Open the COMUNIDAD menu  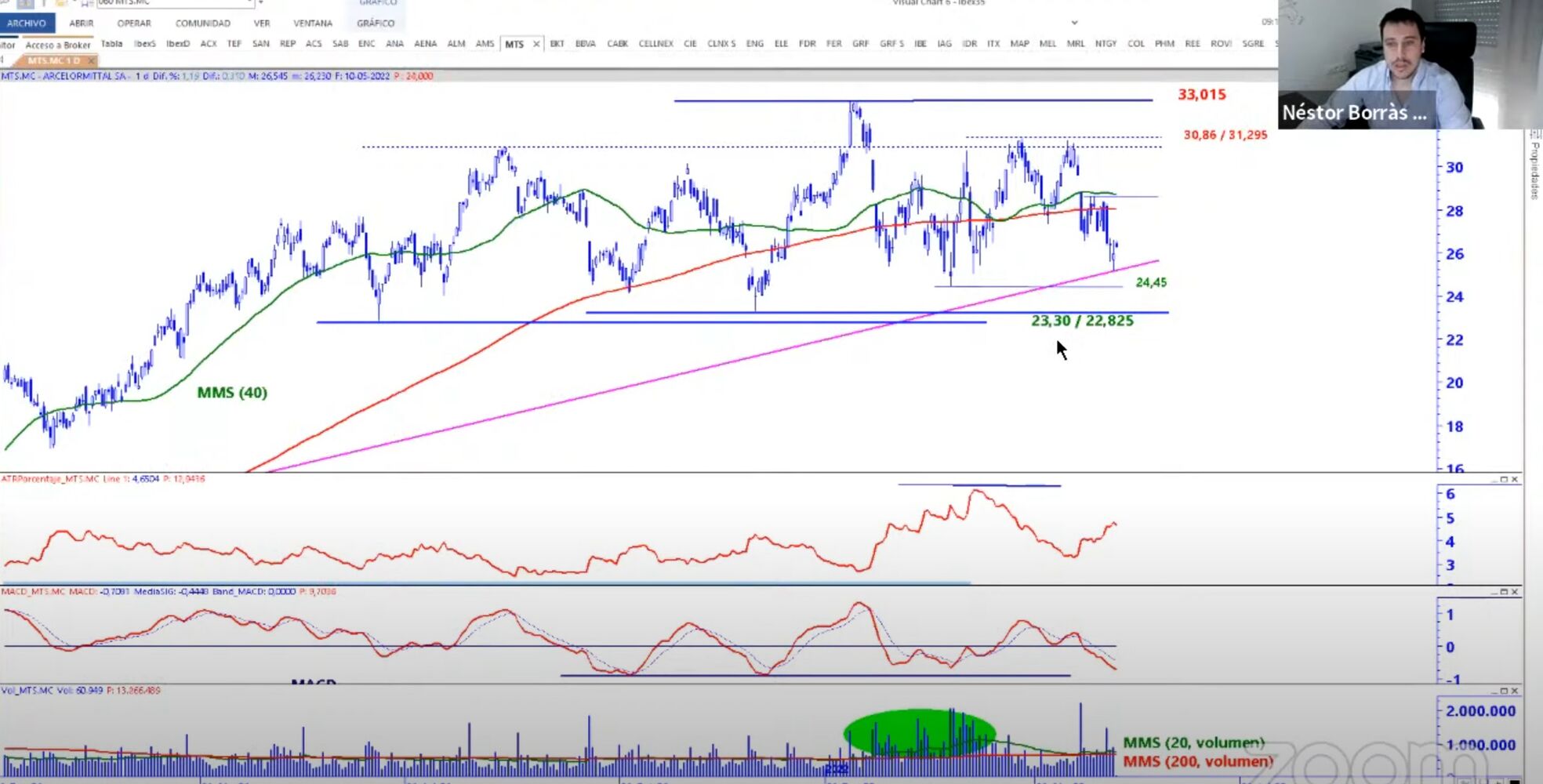point(203,24)
